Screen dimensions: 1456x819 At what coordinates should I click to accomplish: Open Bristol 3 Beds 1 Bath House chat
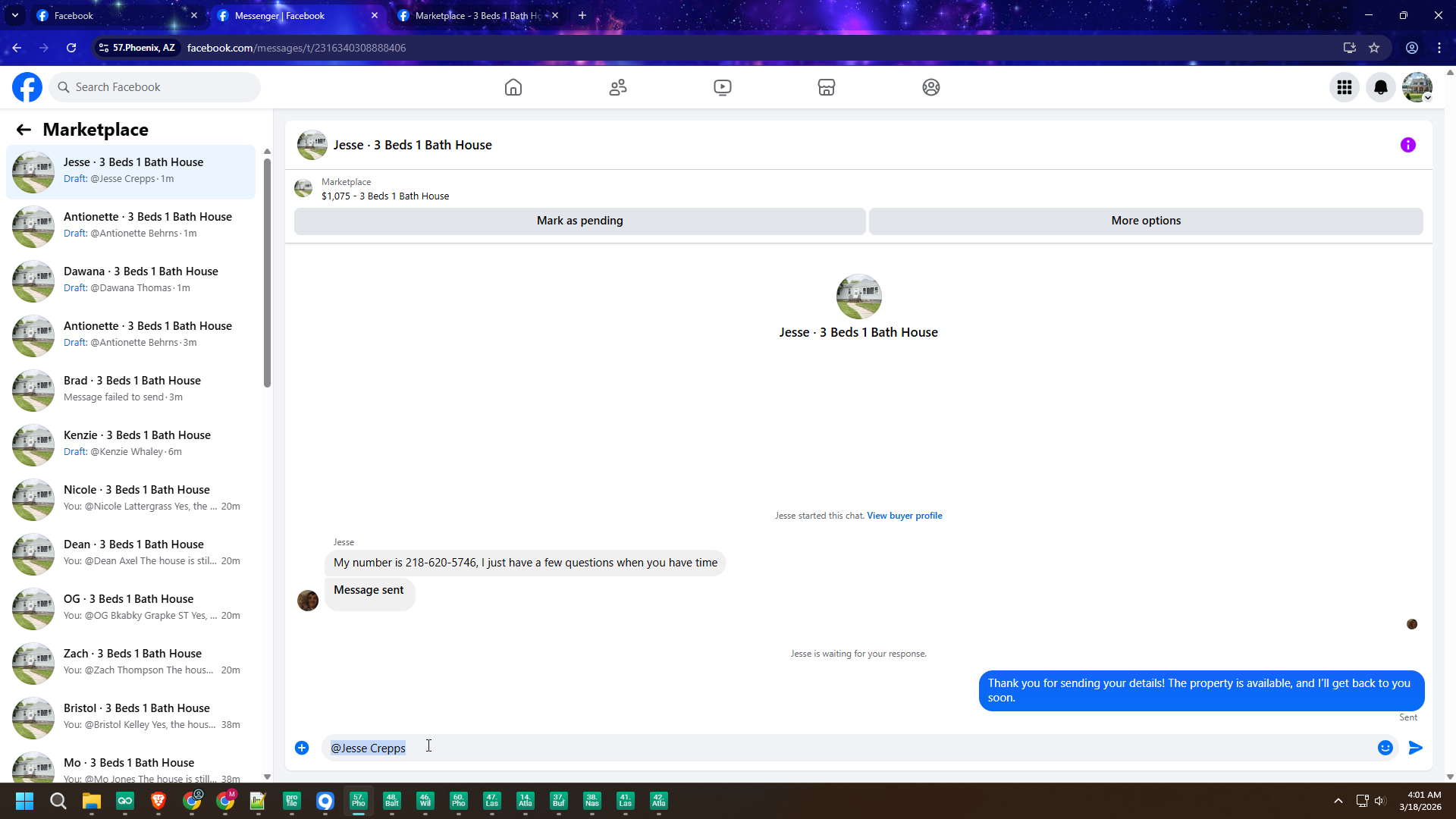pos(131,718)
